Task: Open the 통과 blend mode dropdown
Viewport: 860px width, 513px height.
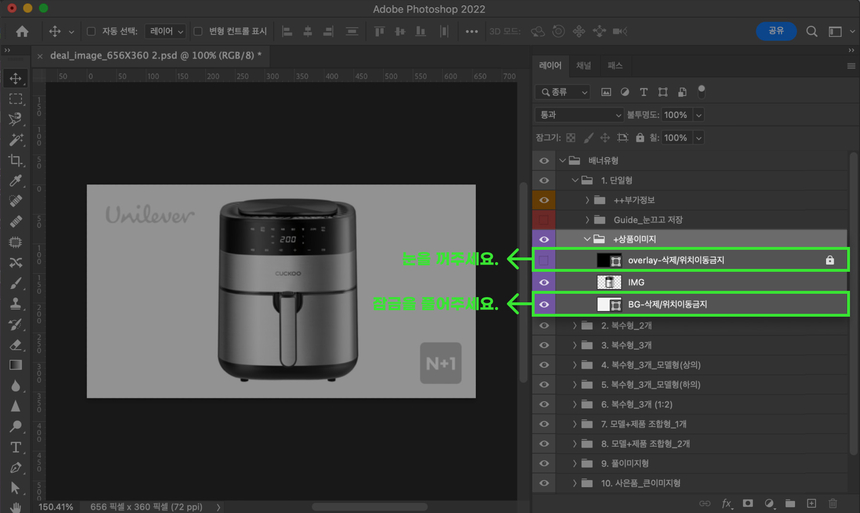Action: [579, 115]
